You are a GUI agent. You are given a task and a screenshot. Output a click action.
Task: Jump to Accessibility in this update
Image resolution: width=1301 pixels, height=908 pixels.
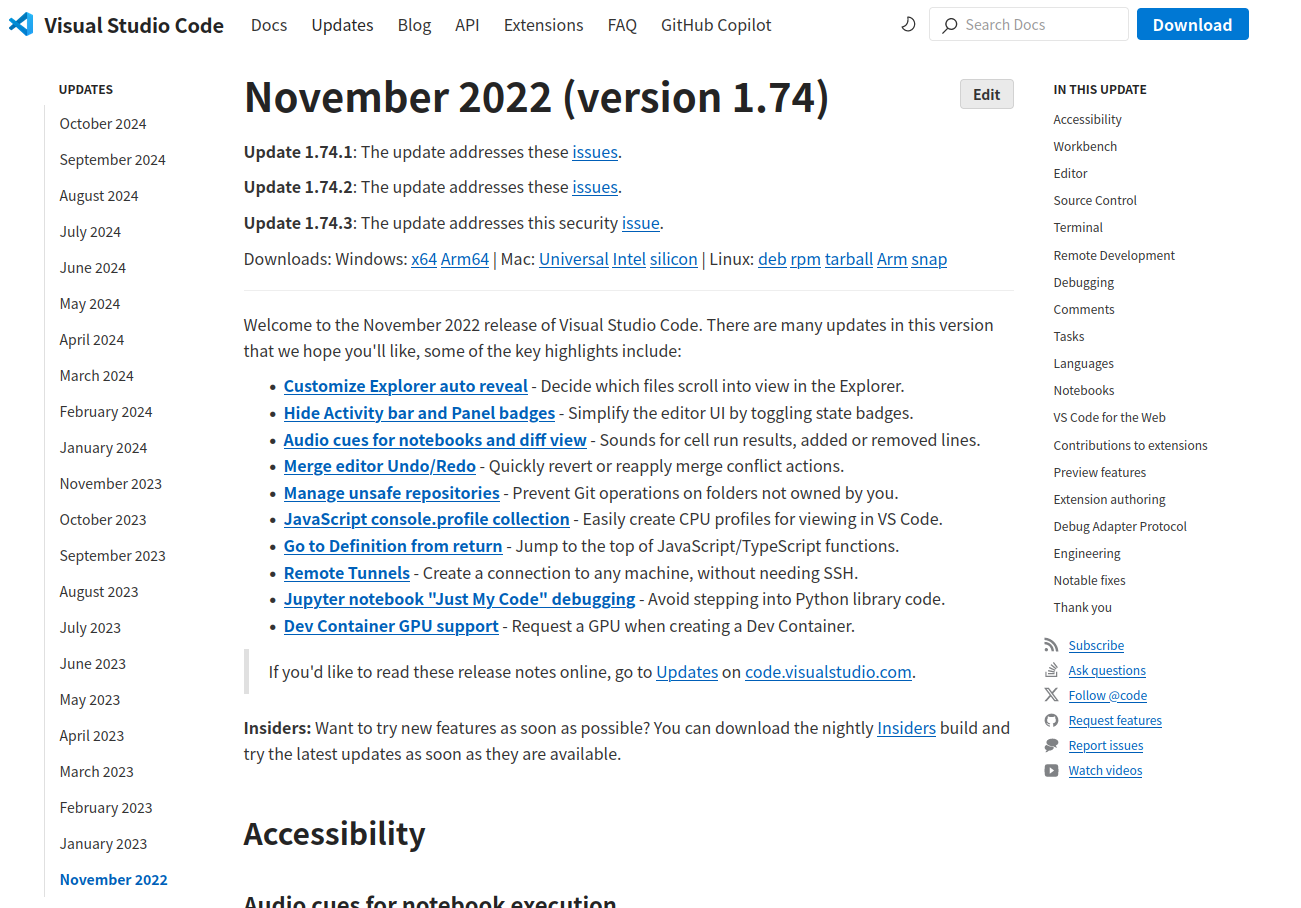1087,119
